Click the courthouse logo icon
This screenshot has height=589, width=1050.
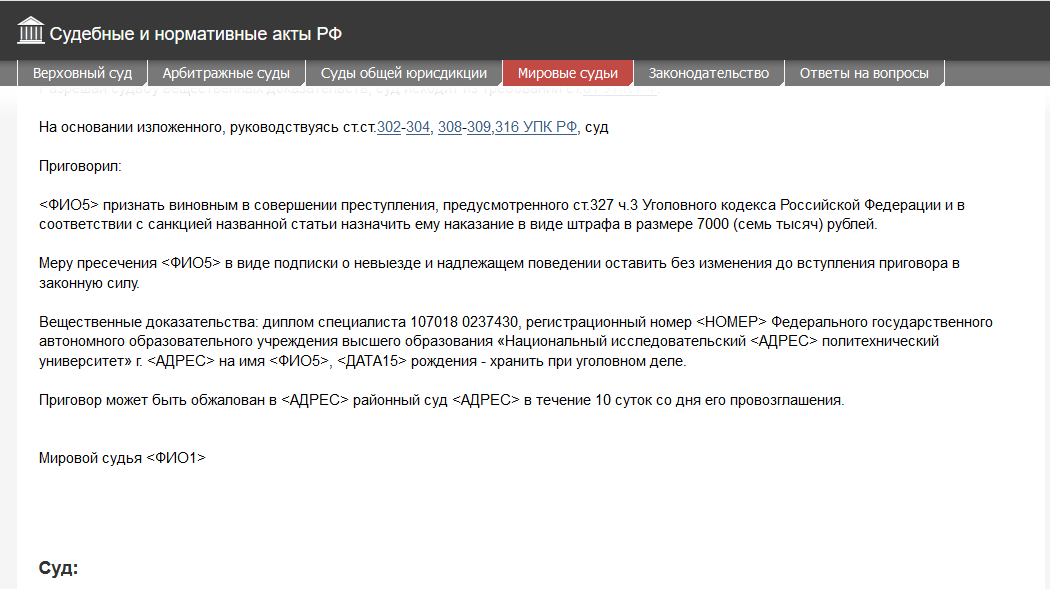point(30,31)
